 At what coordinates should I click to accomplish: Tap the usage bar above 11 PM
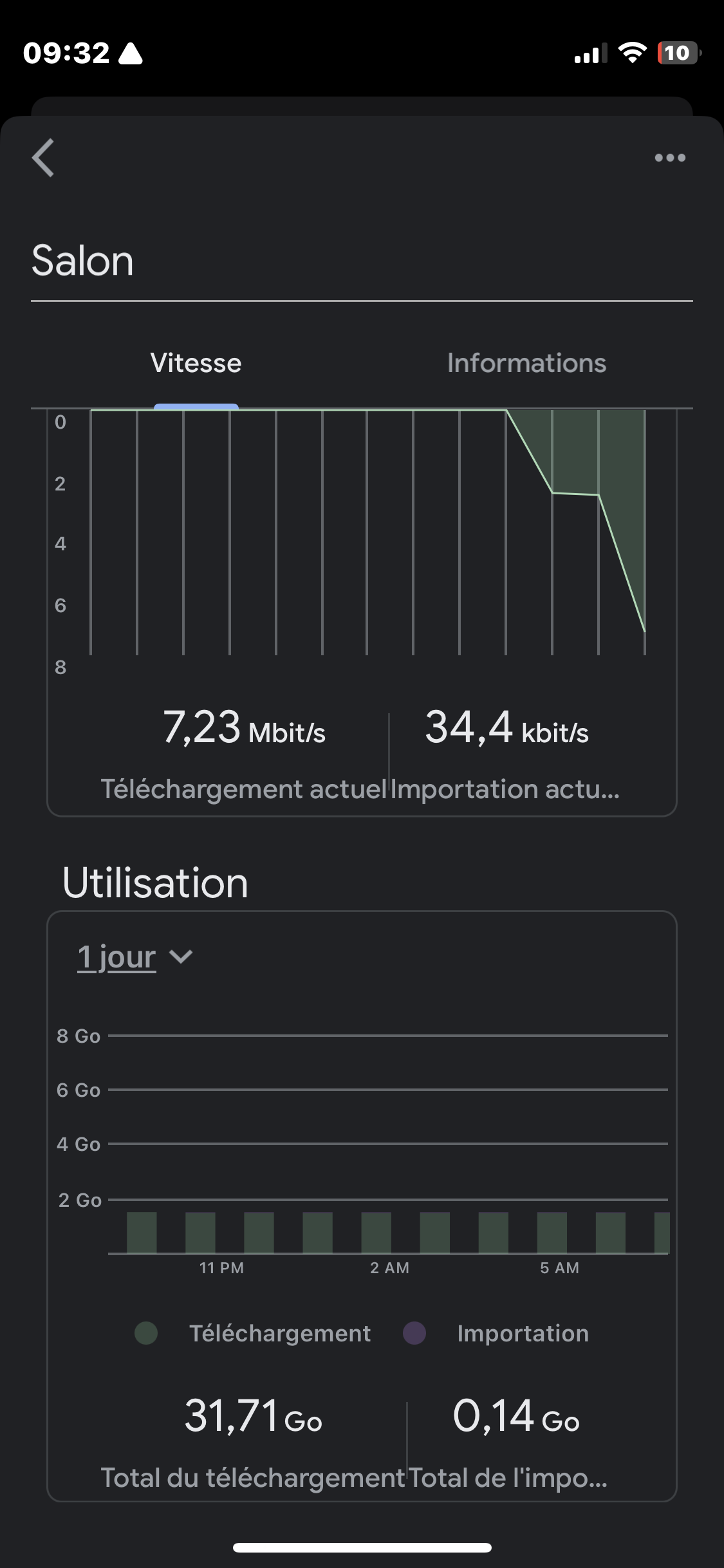(200, 1233)
